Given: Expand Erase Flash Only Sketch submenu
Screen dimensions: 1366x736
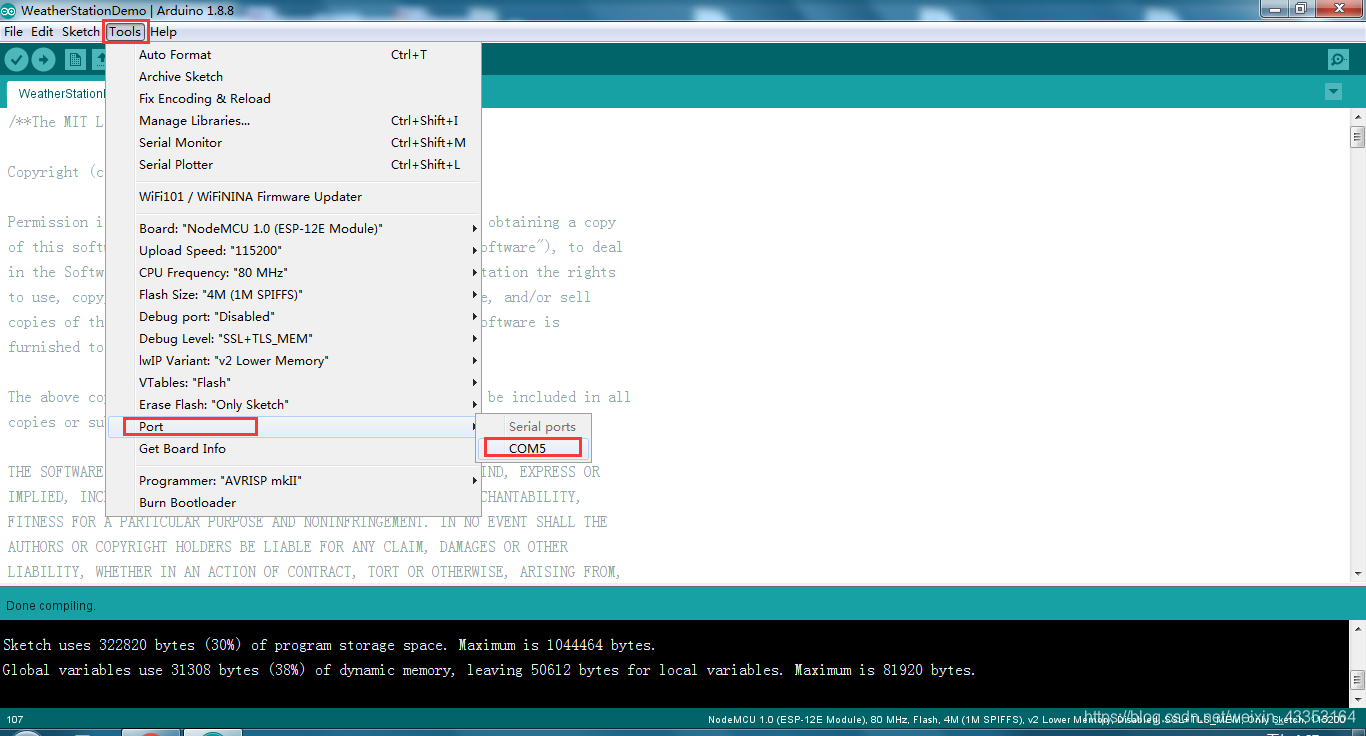Looking at the screenshot, I should [x=294, y=405].
